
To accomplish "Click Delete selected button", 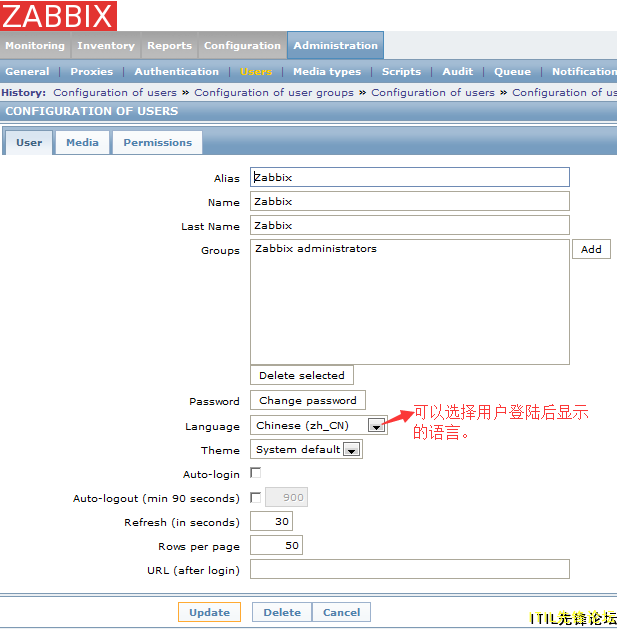I will point(302,375).
